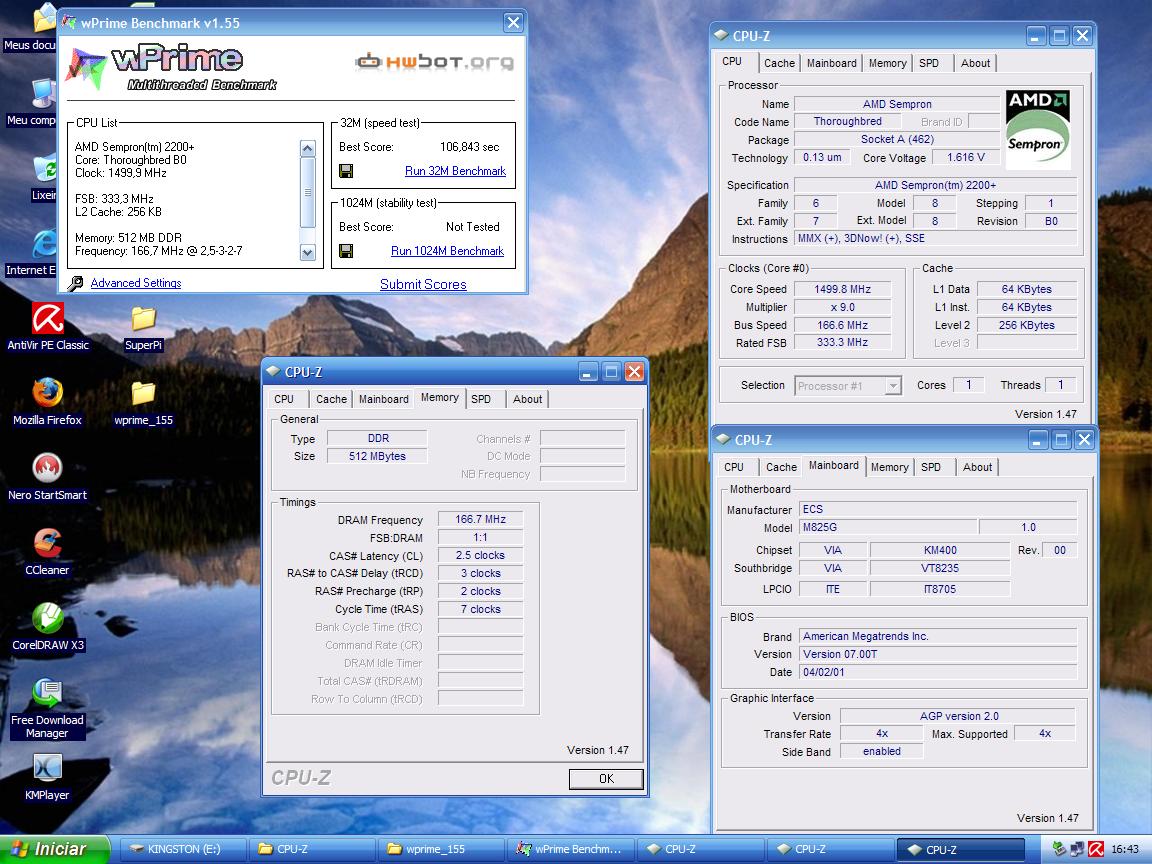Click the KM400 chipset field
The image size is (1152, 864).
[940, 550]
